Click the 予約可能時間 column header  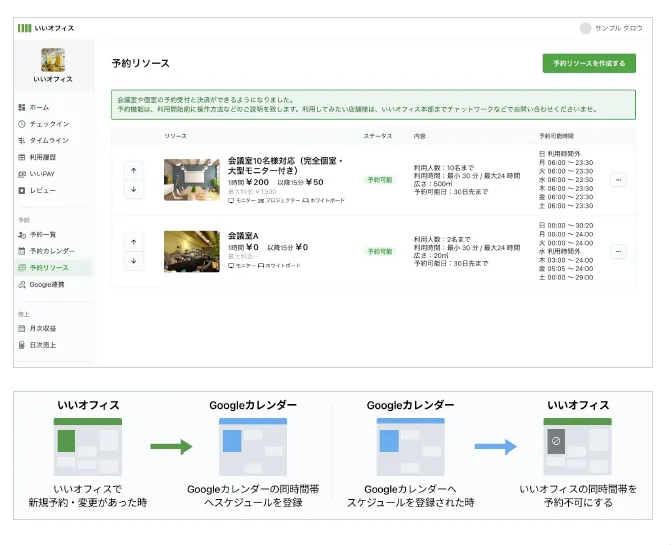(x=556, y=136)
